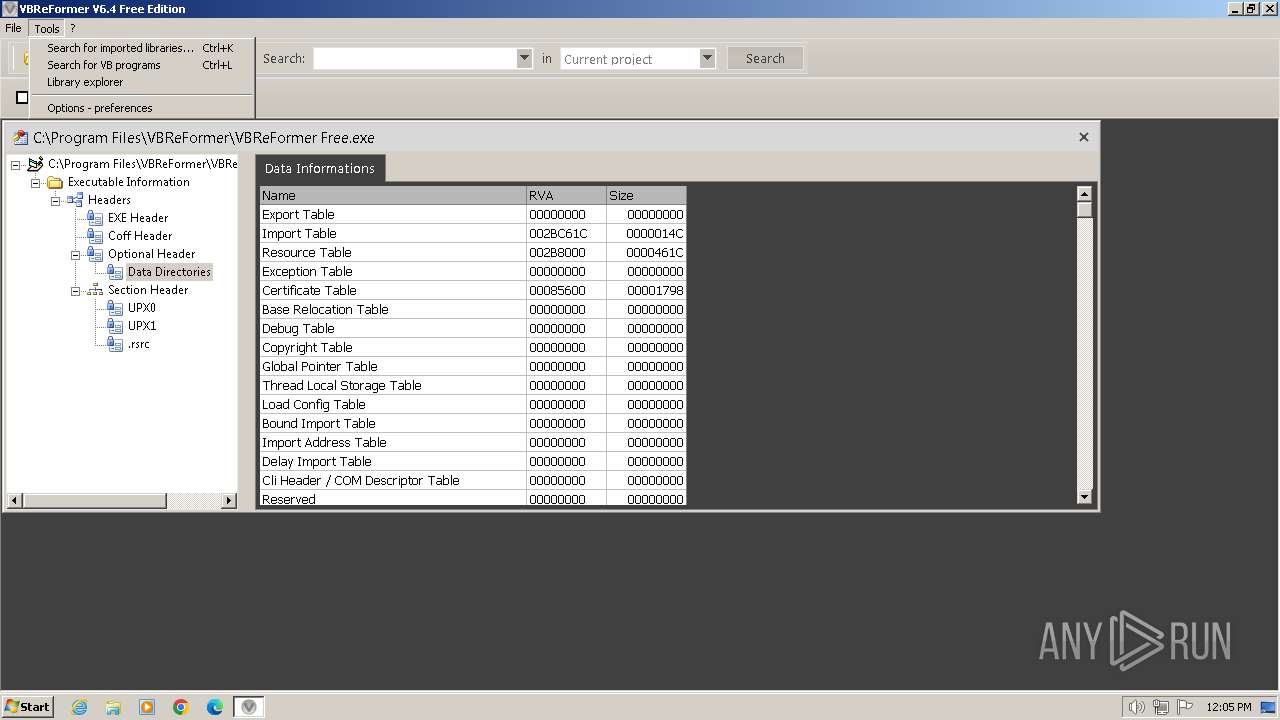The image size is (1280, 720).
Task: Select the Thread Local Storage Table row
Action: (x=473, y=385)
